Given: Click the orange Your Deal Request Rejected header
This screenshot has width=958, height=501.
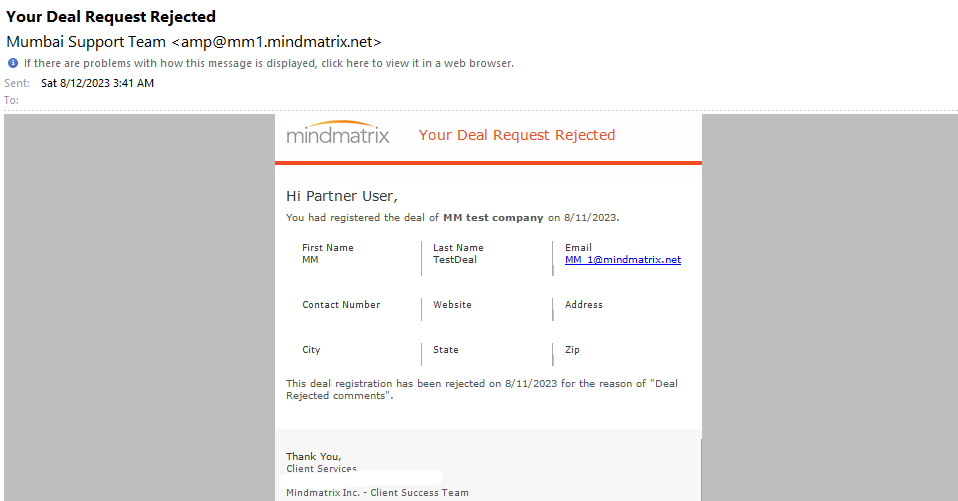Looking at the screenshot, I should point(517,135).
